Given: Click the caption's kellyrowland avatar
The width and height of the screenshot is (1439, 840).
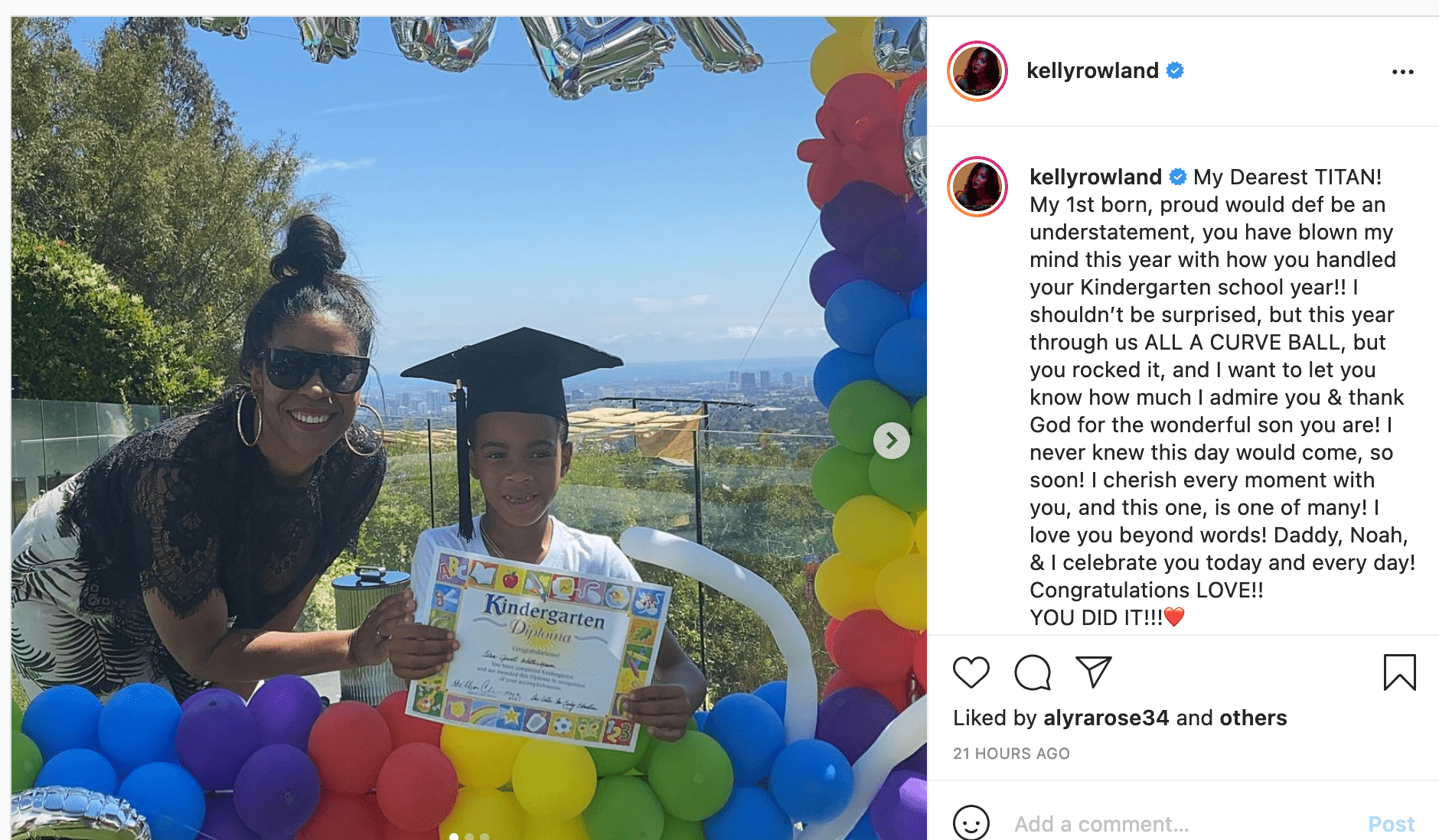Looking at the screenshot, I should 977,187.
